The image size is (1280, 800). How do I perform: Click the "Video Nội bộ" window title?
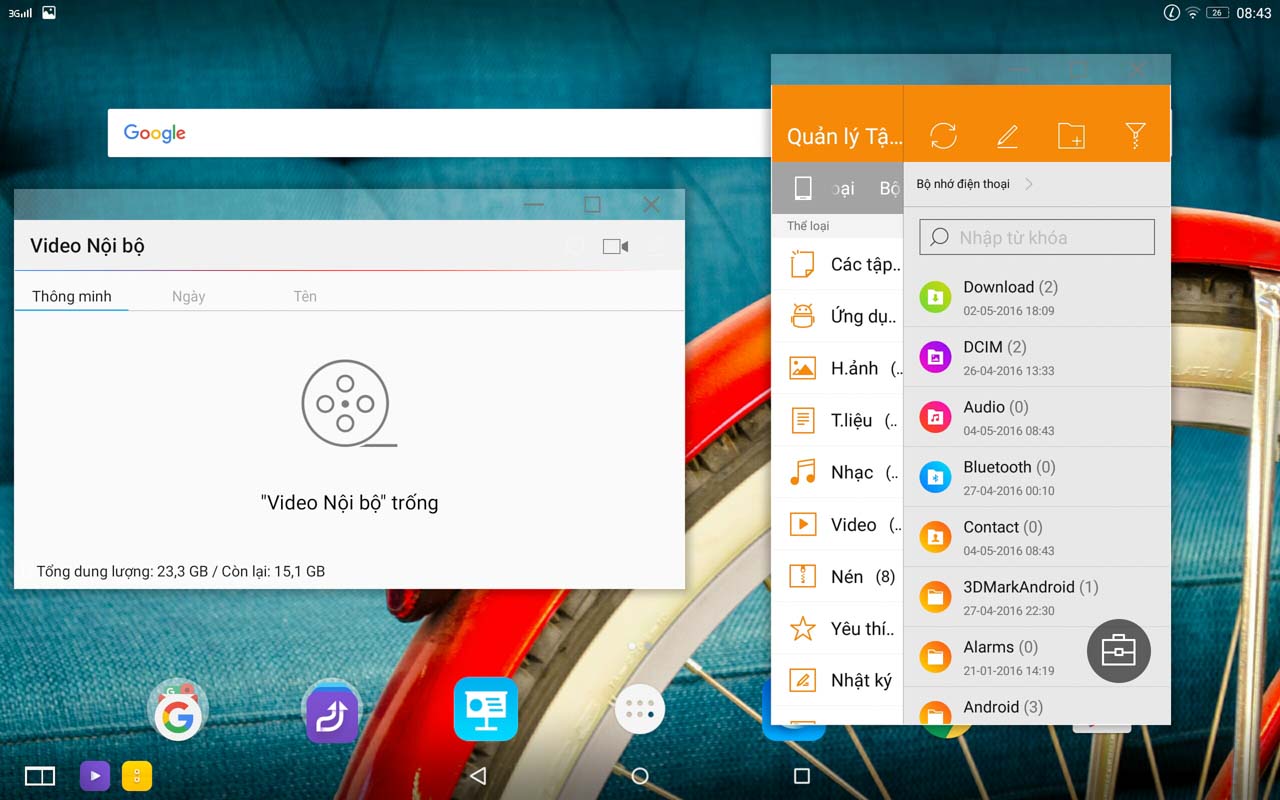pyautogui.click(x=87, y=246)
